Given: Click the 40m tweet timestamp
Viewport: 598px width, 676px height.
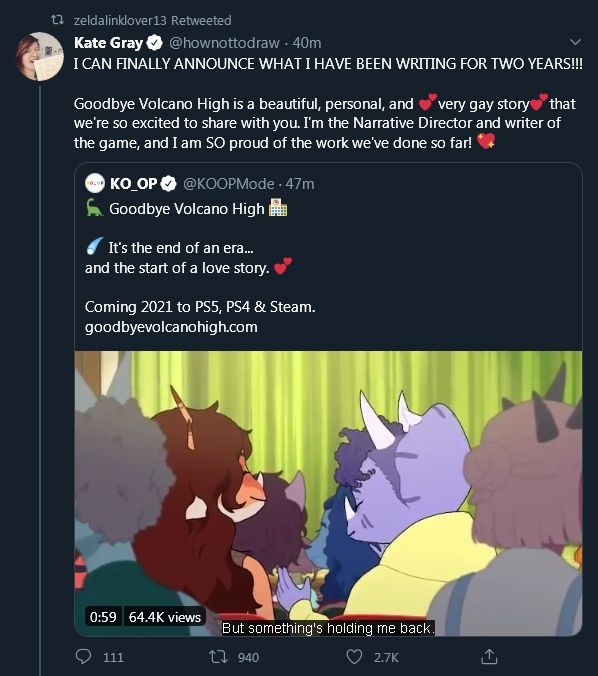Looking at the screenshot, I should [307, 43].
